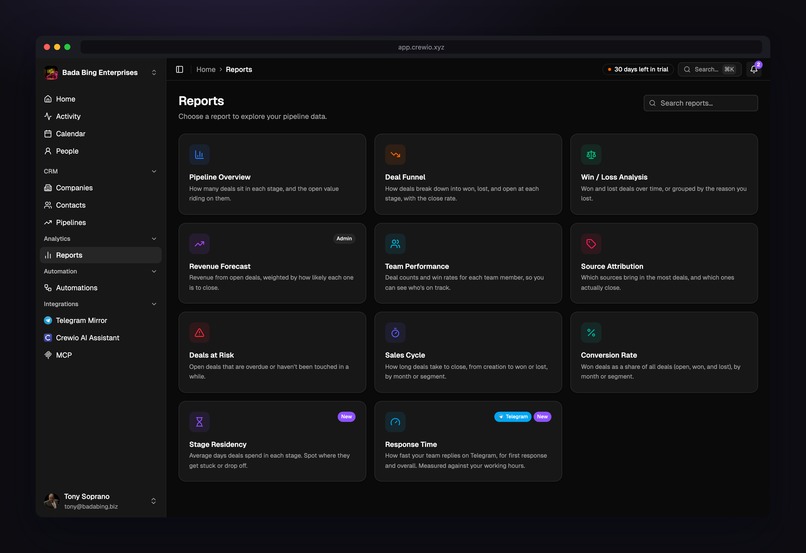Click Bada Bing Enterprises workspace avatar
Image resolution: width=806 pixels, height=553 pixels.
(x=51, y=73)
